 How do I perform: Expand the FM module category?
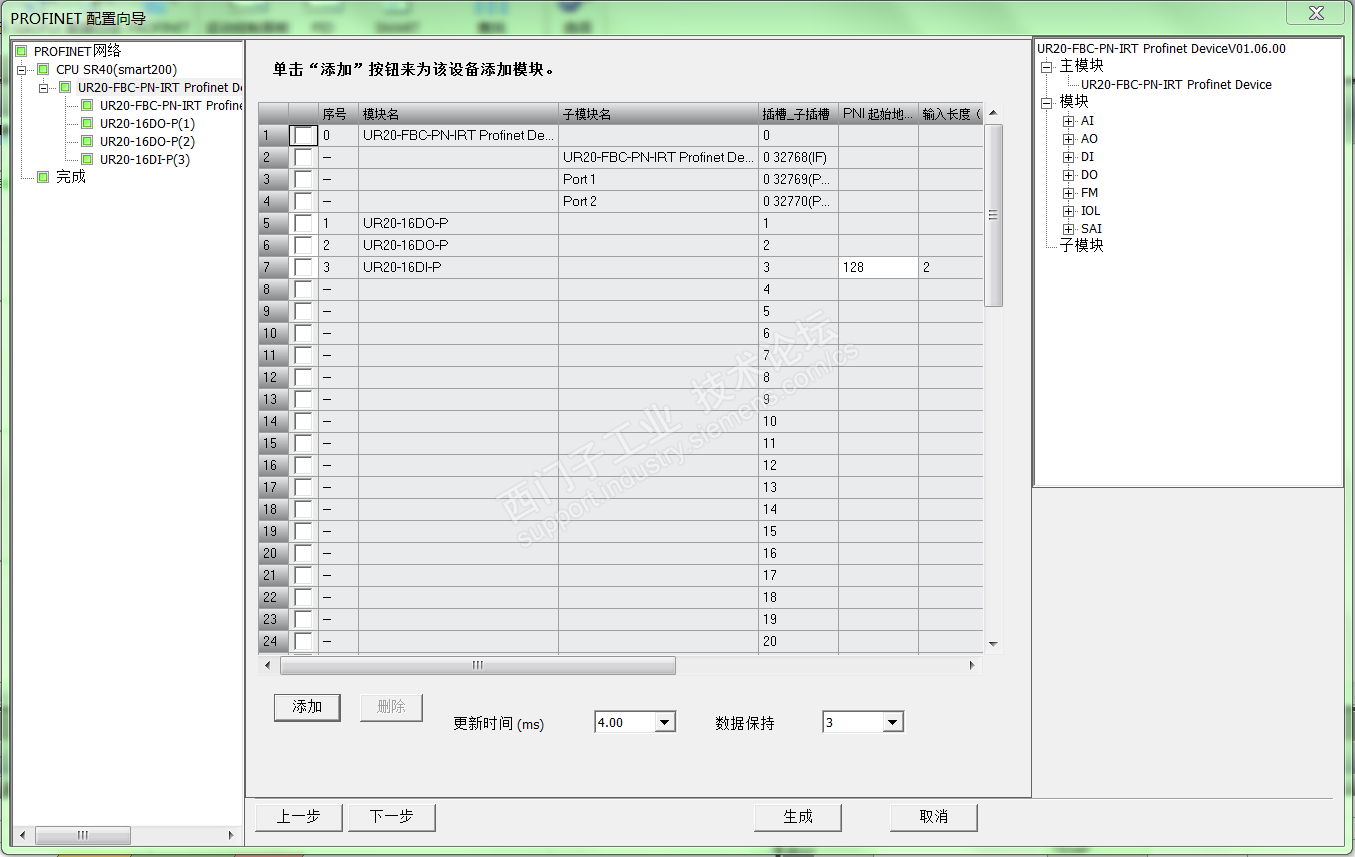point(1069,193)
